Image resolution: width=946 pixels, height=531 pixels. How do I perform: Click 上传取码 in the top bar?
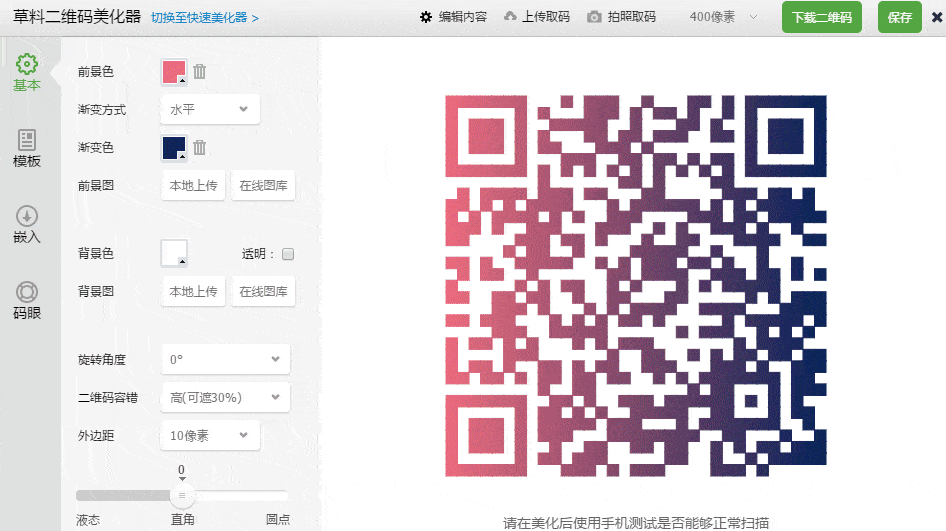pyautogui.click(x=546, y=17)
